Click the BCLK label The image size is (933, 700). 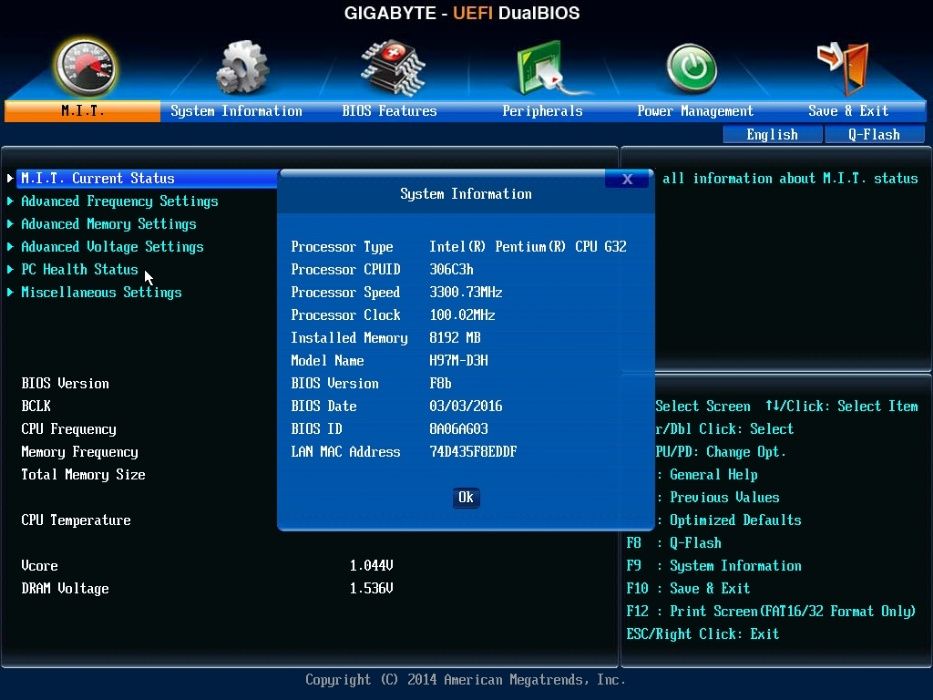[36, 406]
